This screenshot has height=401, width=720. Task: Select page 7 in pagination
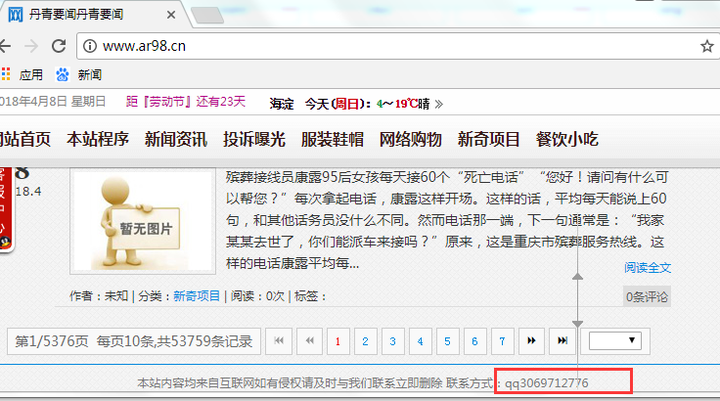click(502, 341)
